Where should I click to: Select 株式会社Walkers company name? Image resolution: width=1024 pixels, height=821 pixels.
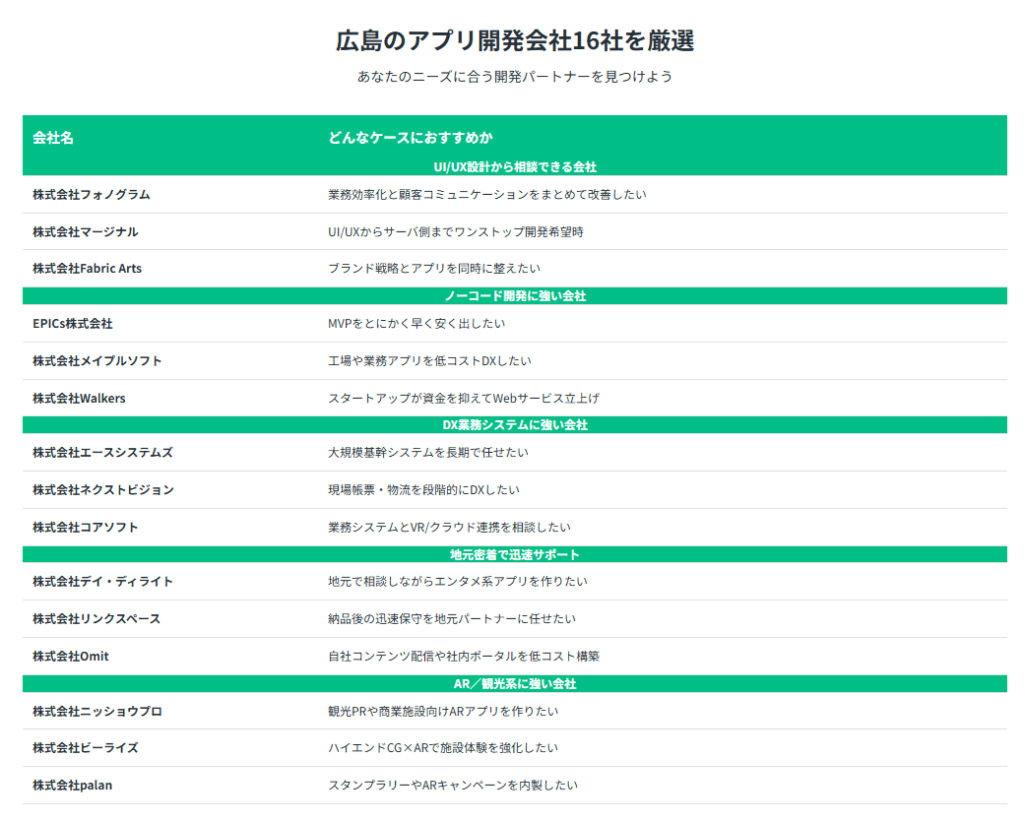pos(79,398)
